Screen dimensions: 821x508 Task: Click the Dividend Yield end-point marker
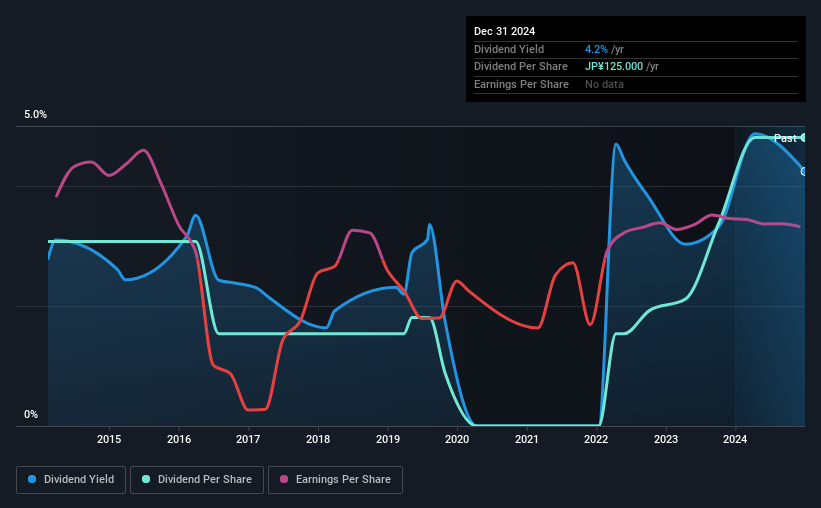tap(803, 172)
